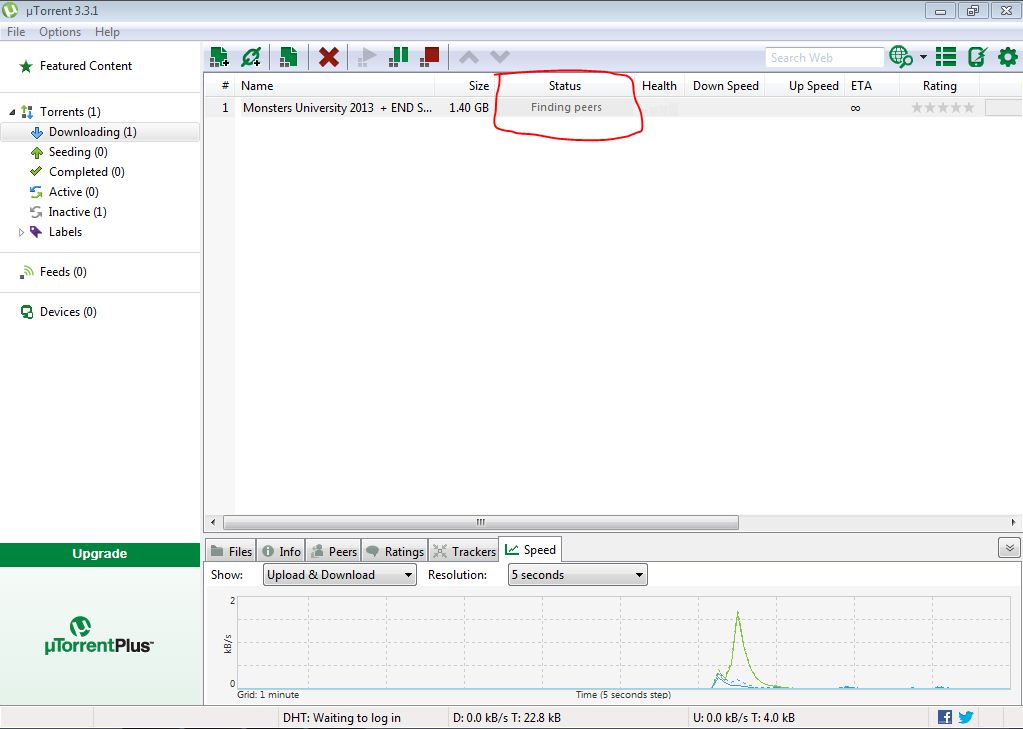Sort by Health column header
This screenshot has height=729, width=1023.
[659, 85]
